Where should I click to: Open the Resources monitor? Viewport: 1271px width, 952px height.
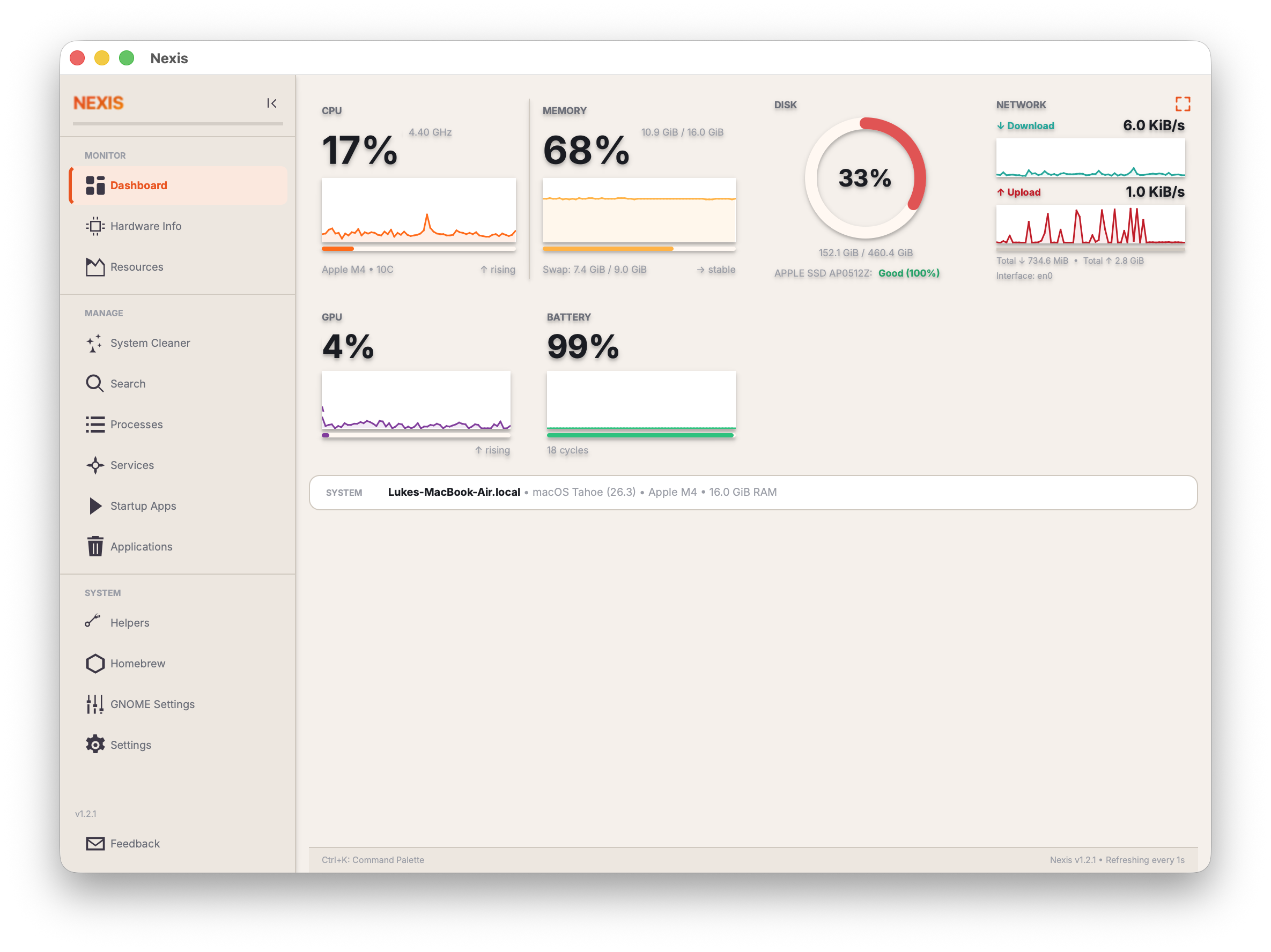(x=137, y=266)
